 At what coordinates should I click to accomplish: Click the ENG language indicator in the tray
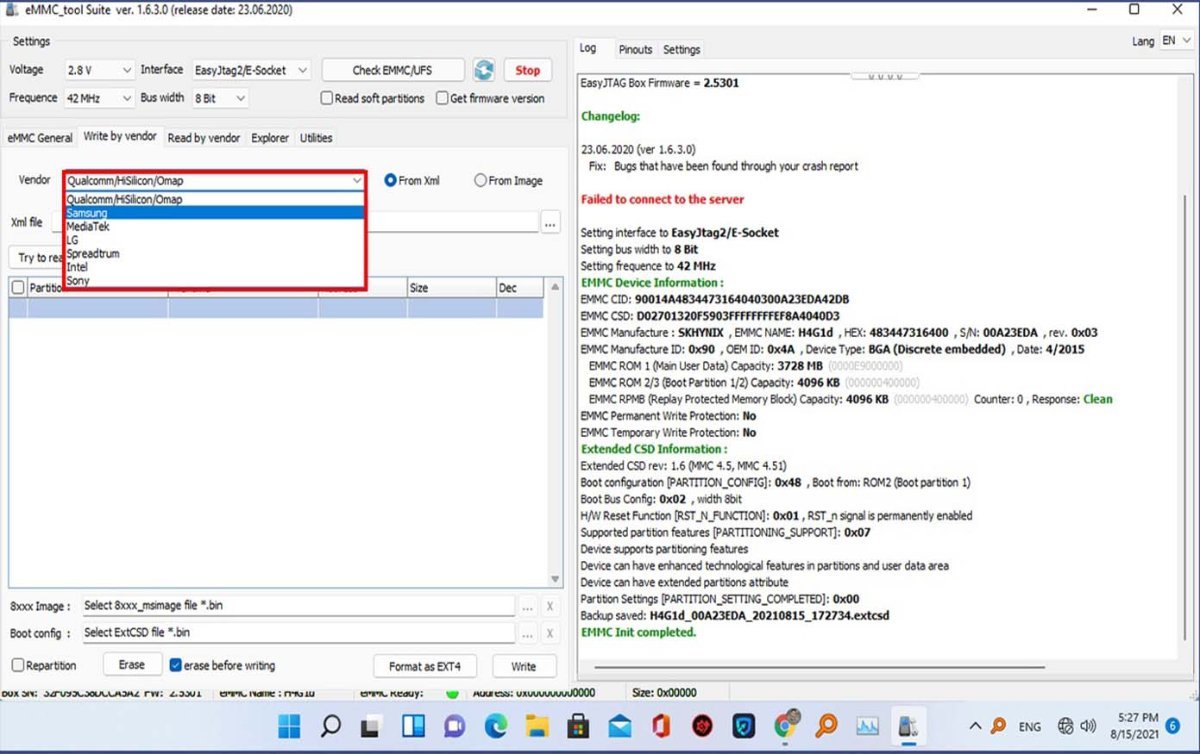tap(1030, 727)
